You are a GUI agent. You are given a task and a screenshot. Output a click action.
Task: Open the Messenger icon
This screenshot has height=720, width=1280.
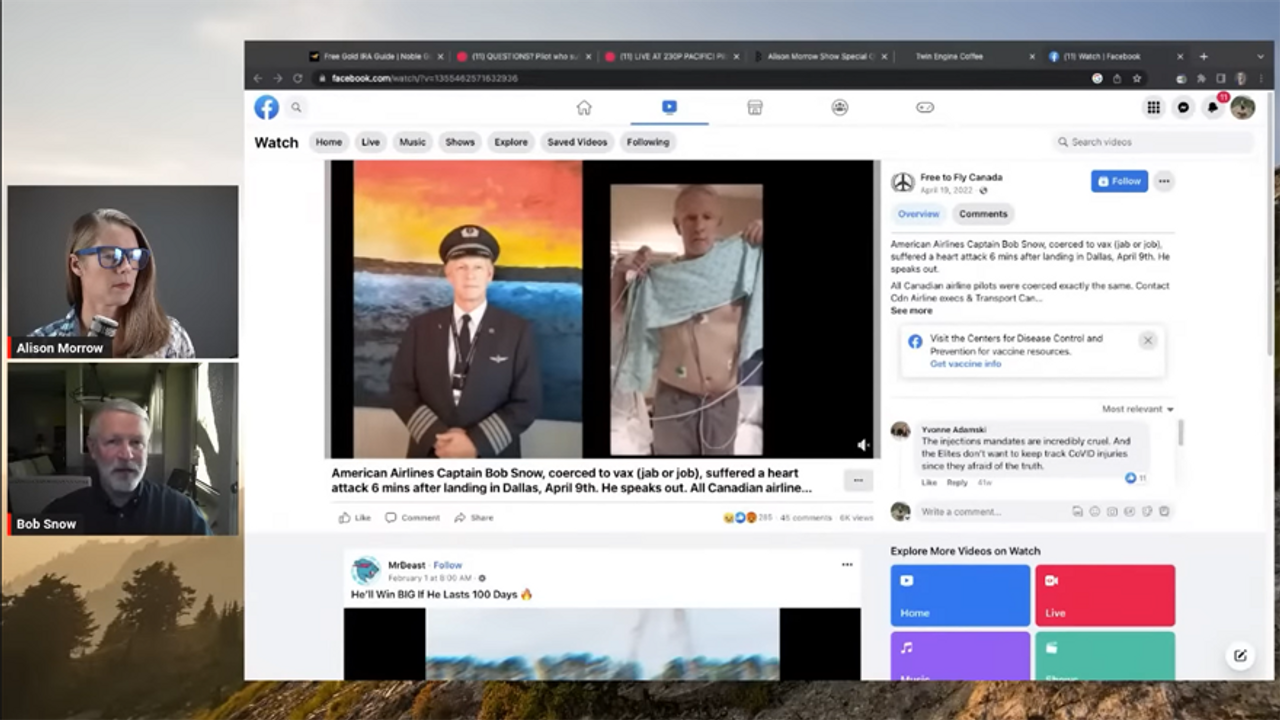(x=1183, y=108)
